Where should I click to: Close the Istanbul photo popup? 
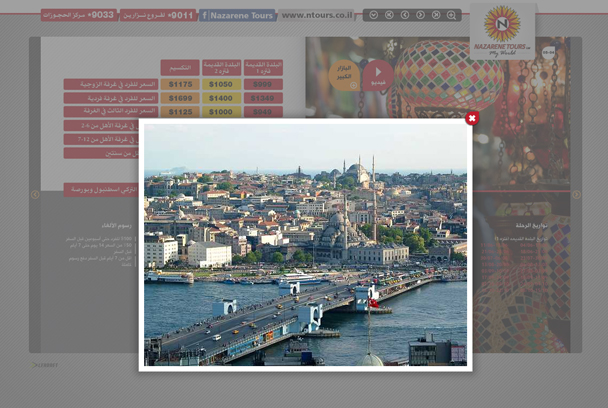click(x=472, y=118)
